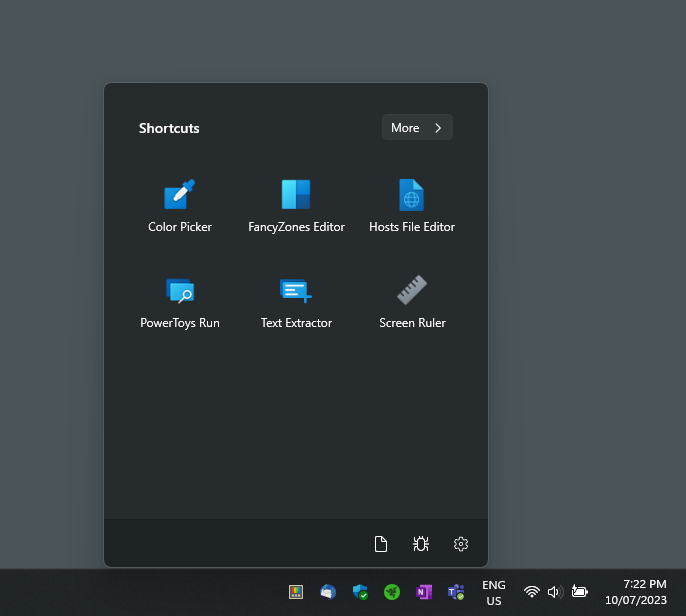The height and width of the screenshot is (616, 686).
Task: Open PowerToys settings gear icon
Action: click(461, 544)
